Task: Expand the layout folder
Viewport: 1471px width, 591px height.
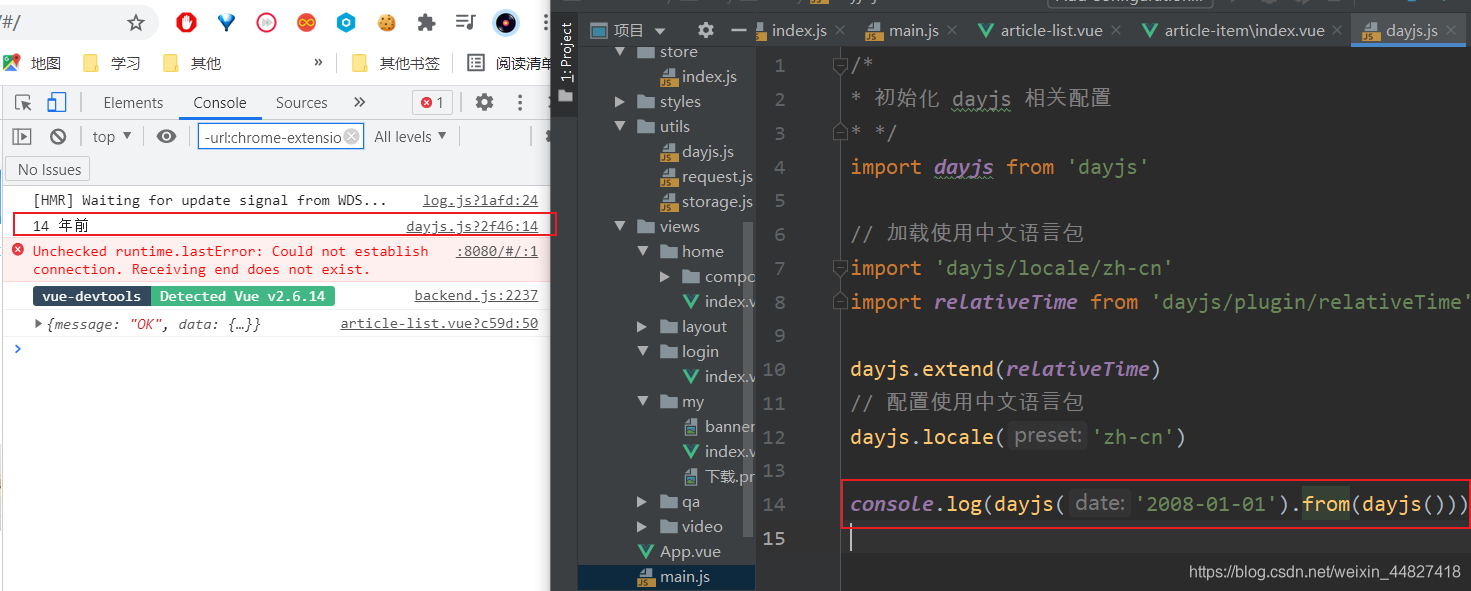Action: coord(643,327)
